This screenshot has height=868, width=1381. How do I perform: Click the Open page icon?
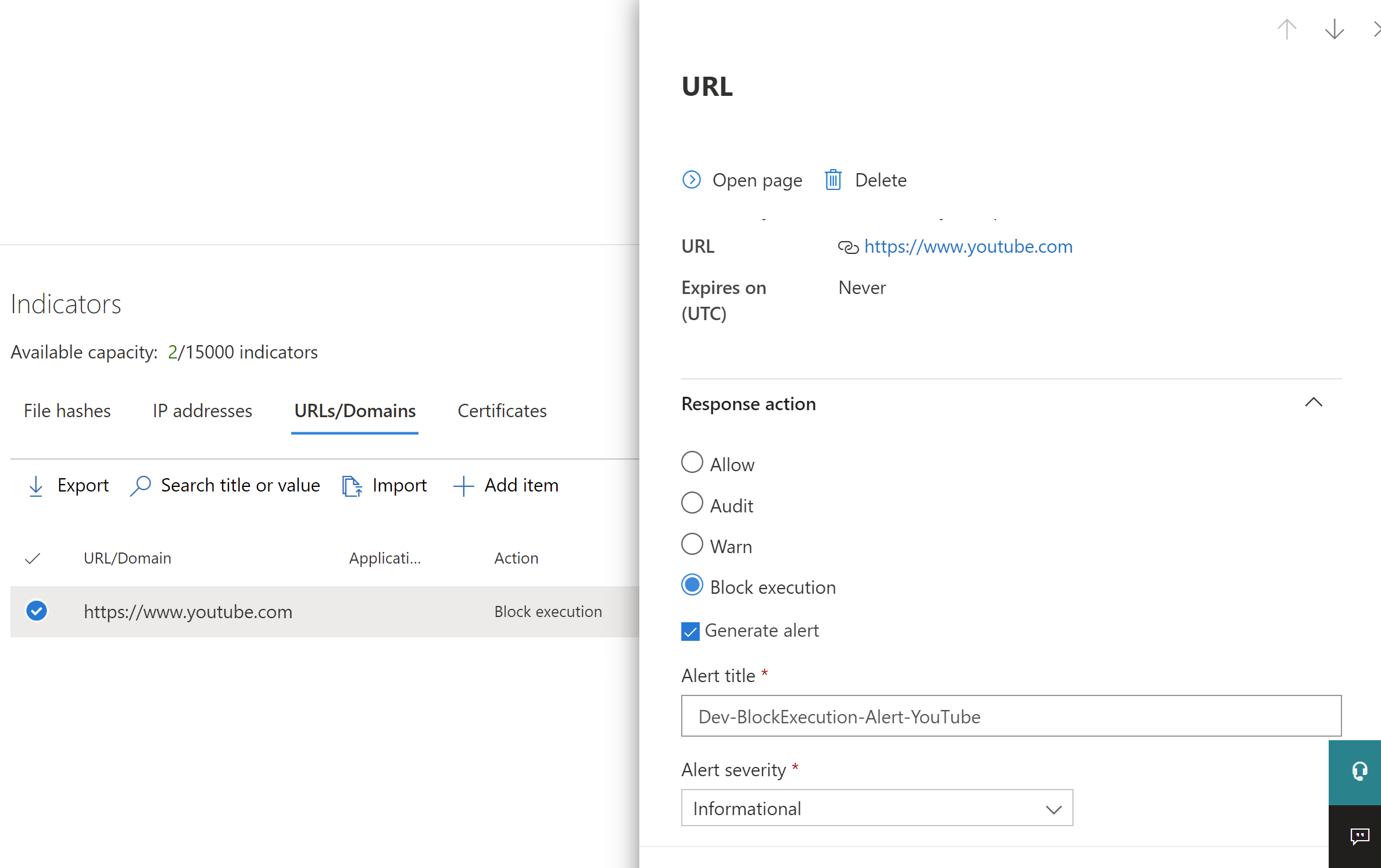tap(692, 180)
